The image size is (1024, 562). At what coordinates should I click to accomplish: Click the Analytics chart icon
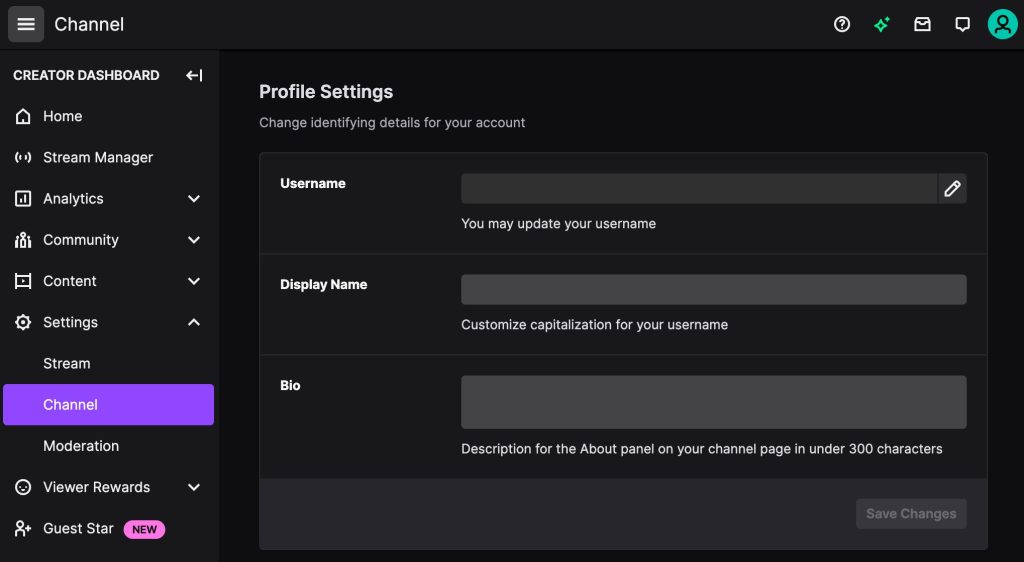[23, 198]
